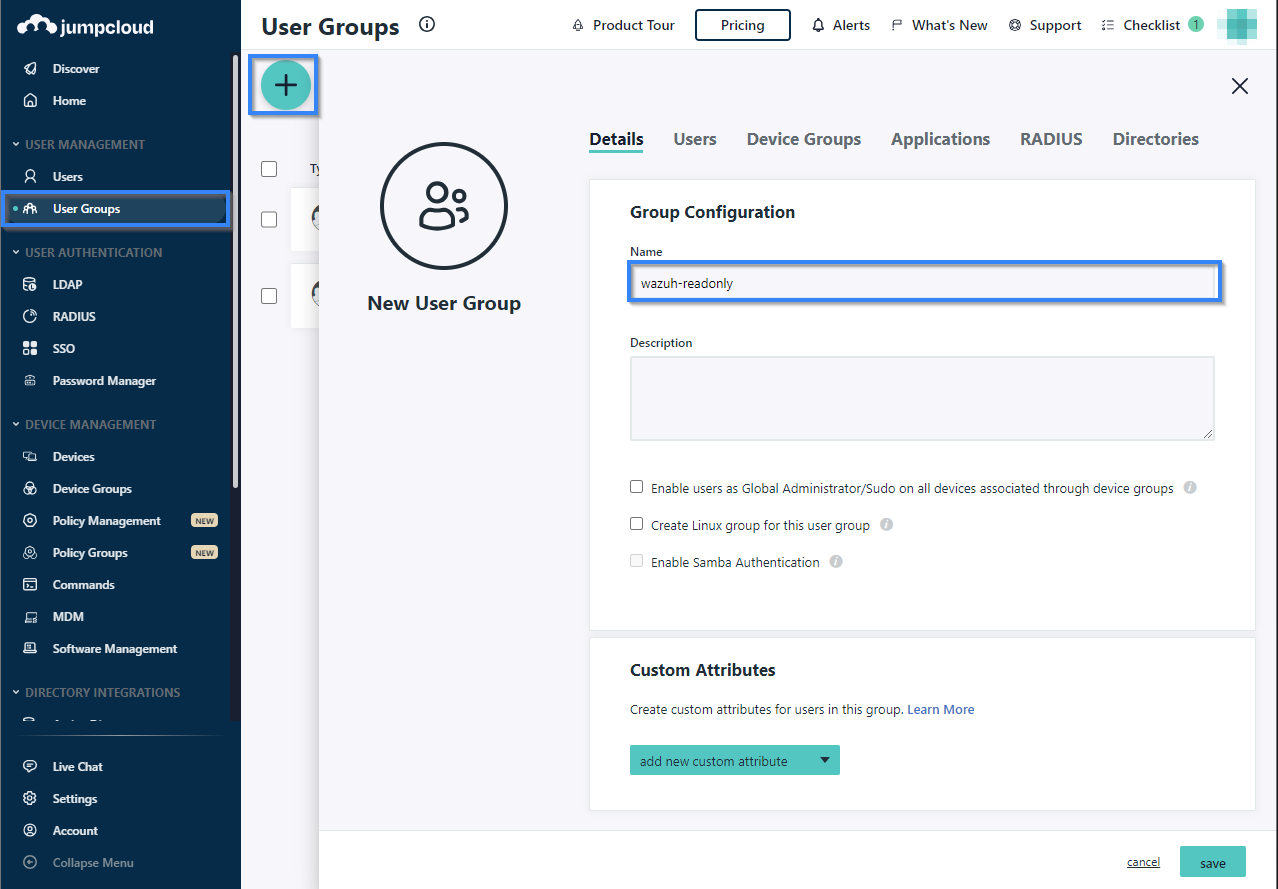Click the cancel link
The height and width of the screenshot is (889, 1278).
coord(1143,862)
